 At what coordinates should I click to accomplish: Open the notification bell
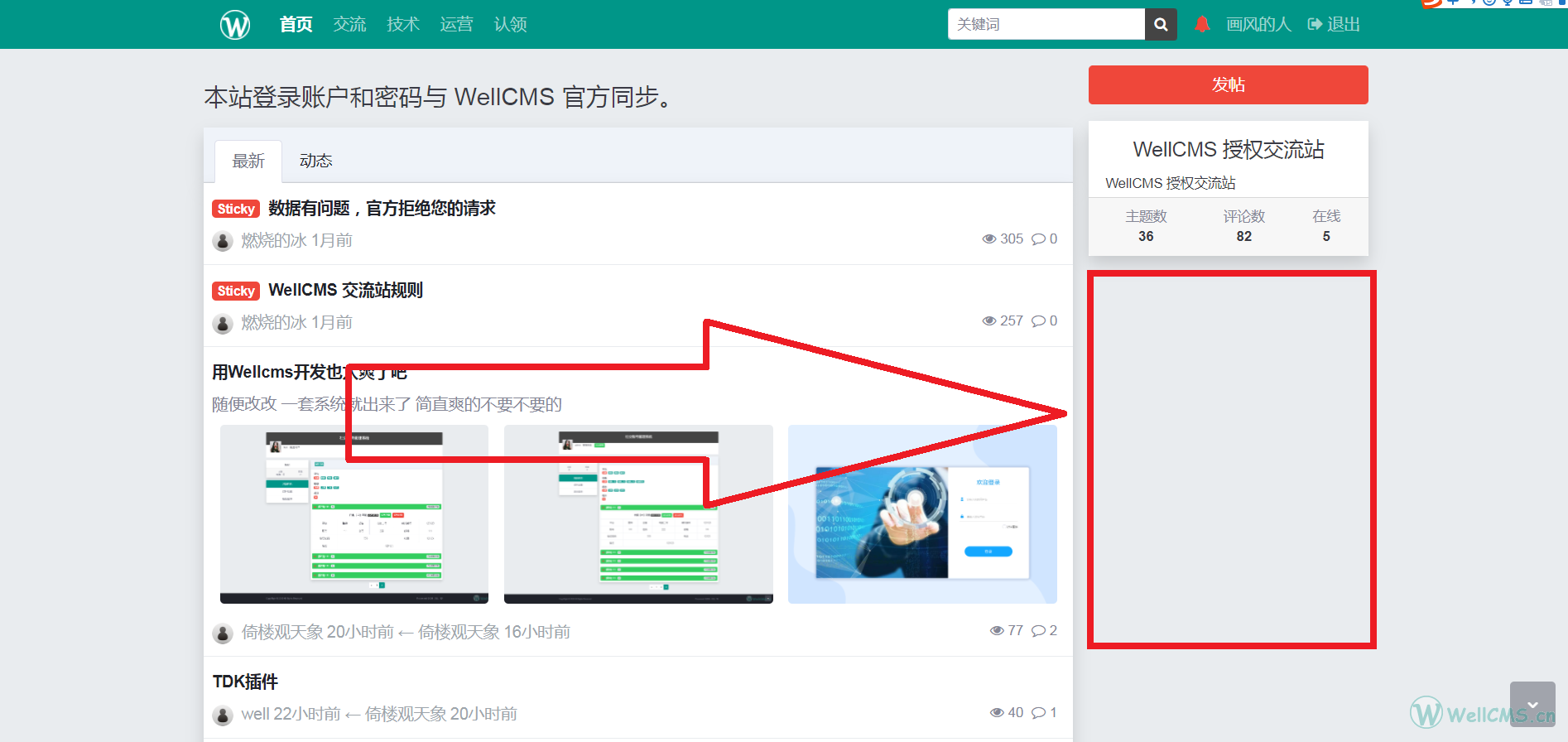click(1202, 24)
